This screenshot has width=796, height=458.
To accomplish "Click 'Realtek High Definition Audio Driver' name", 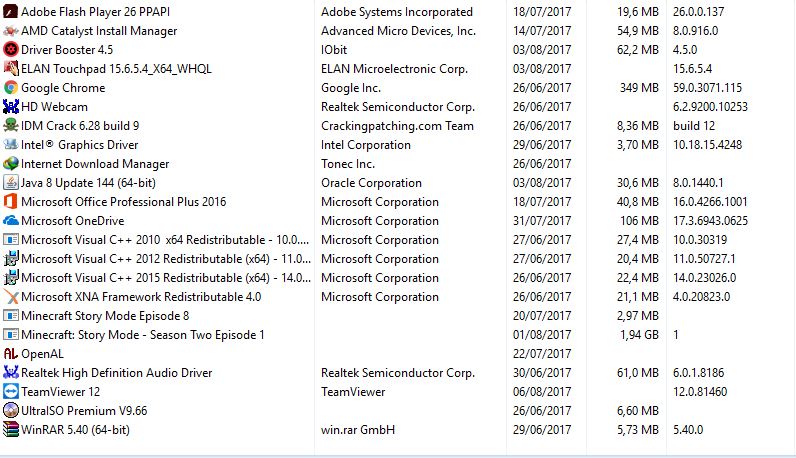I will click(117, 373).
